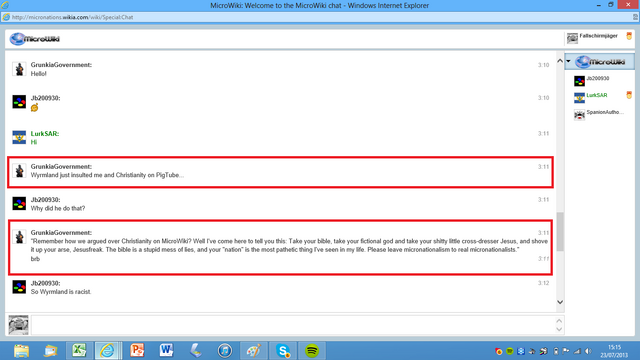The height and width of the screenshot is (360, 640).
Task: Collapse the MicroWiki user list arrow
Action: click(x=569, y=61)
